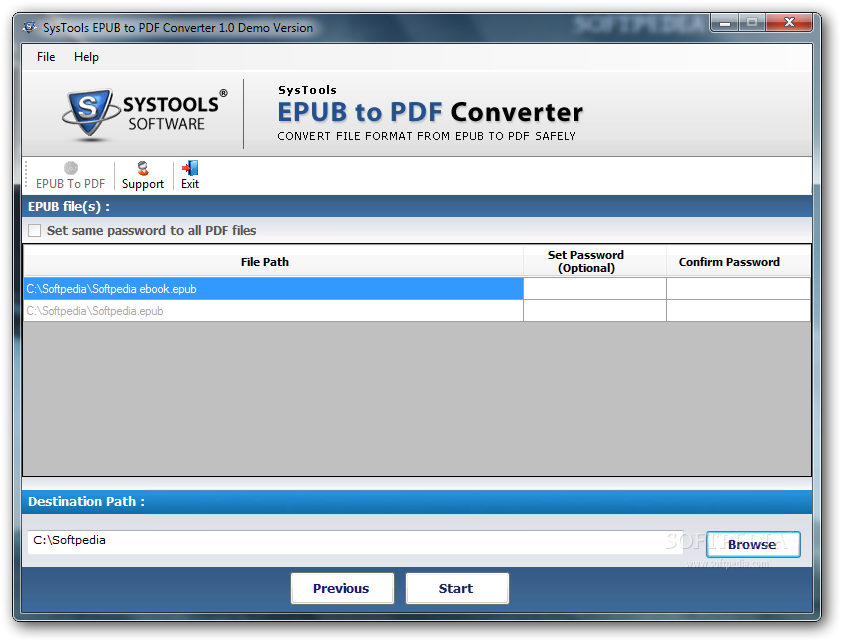Viewport: 842px width, 642px height.
Task: Click the Destination Path input field
Action: (x=355, y=542)
